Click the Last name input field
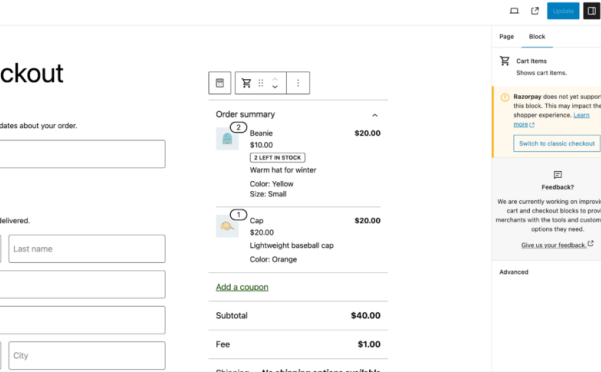 pyautogui.click(x=87, y=249)
